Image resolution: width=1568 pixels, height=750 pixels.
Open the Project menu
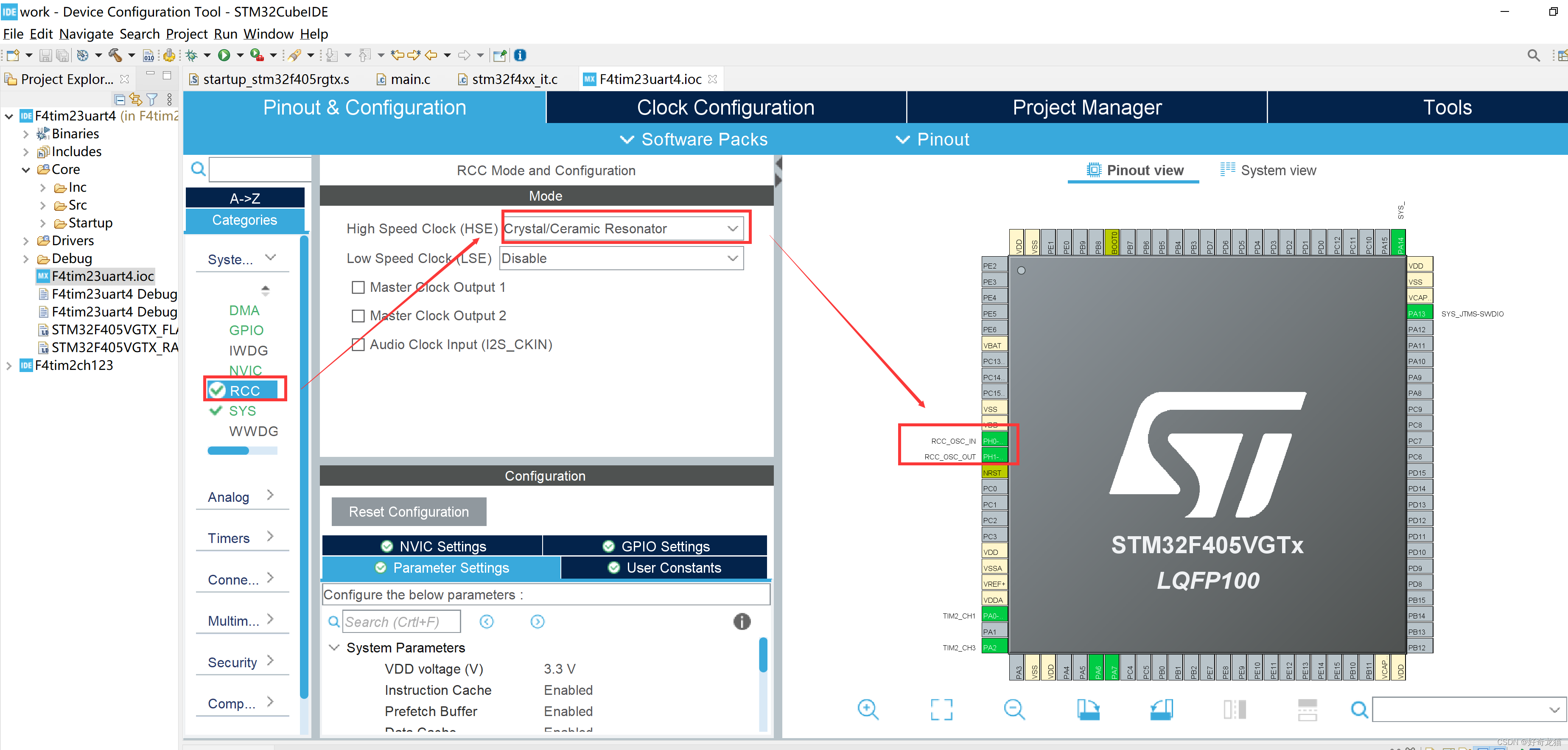coord(186,34)
